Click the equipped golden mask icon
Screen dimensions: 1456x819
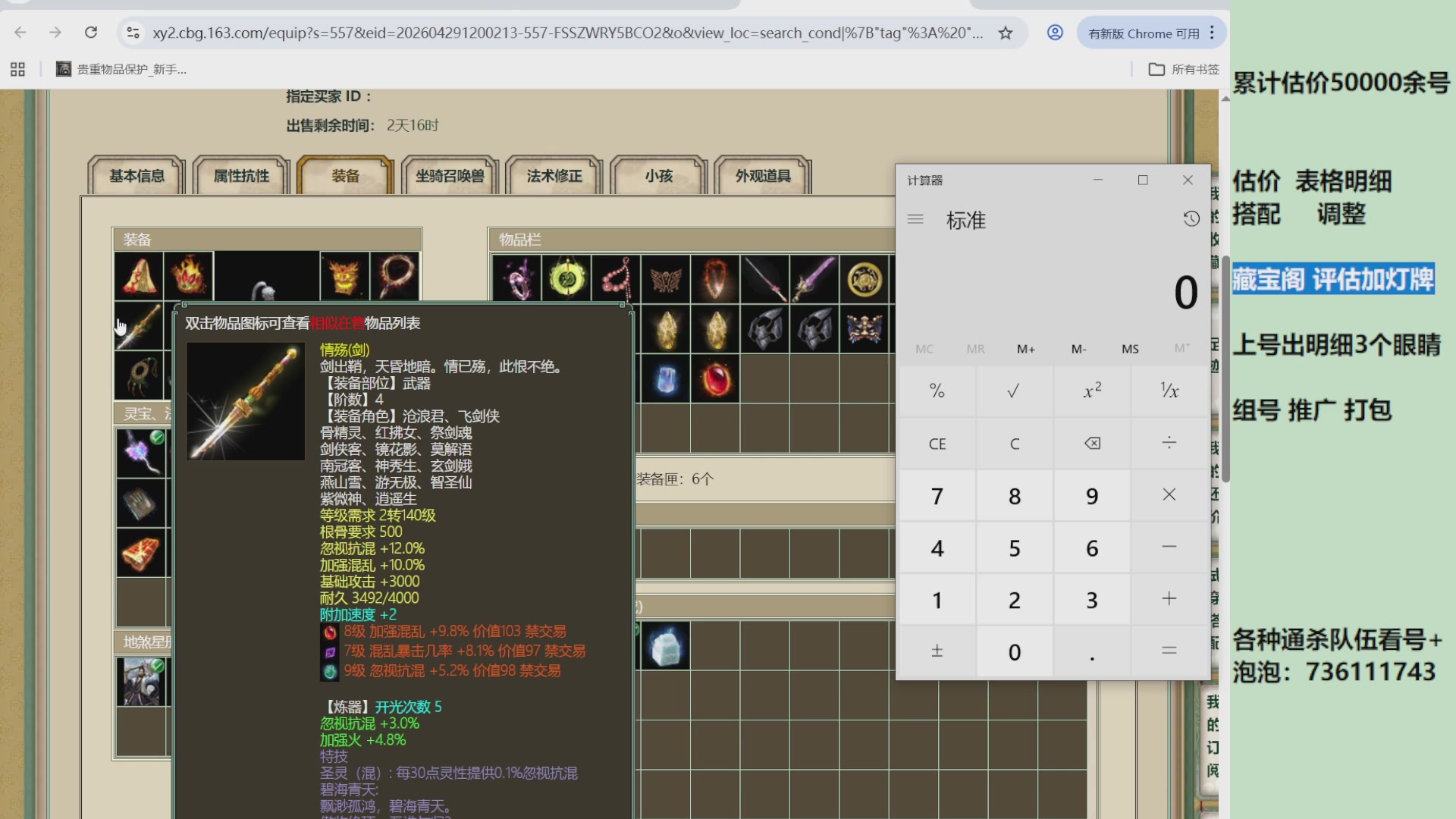click(x=344, y=275)
